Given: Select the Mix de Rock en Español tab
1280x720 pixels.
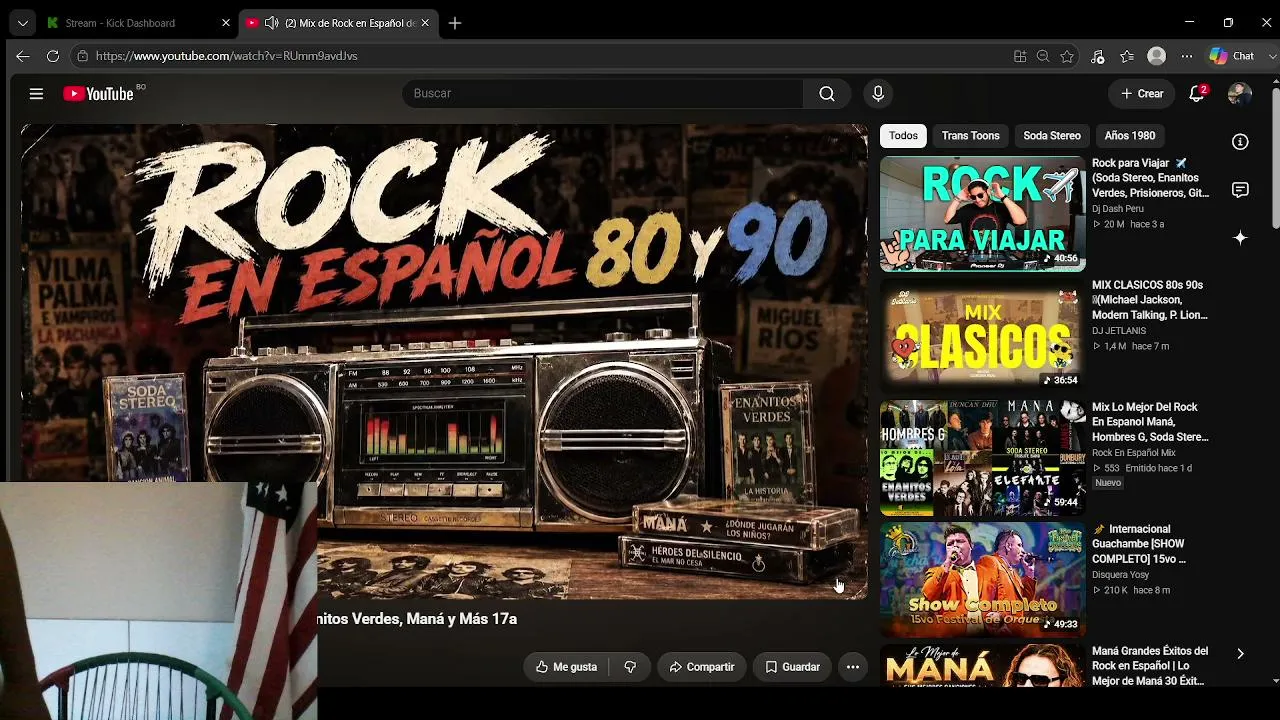Looking at the screenshot, I should [x=340, y=23].
